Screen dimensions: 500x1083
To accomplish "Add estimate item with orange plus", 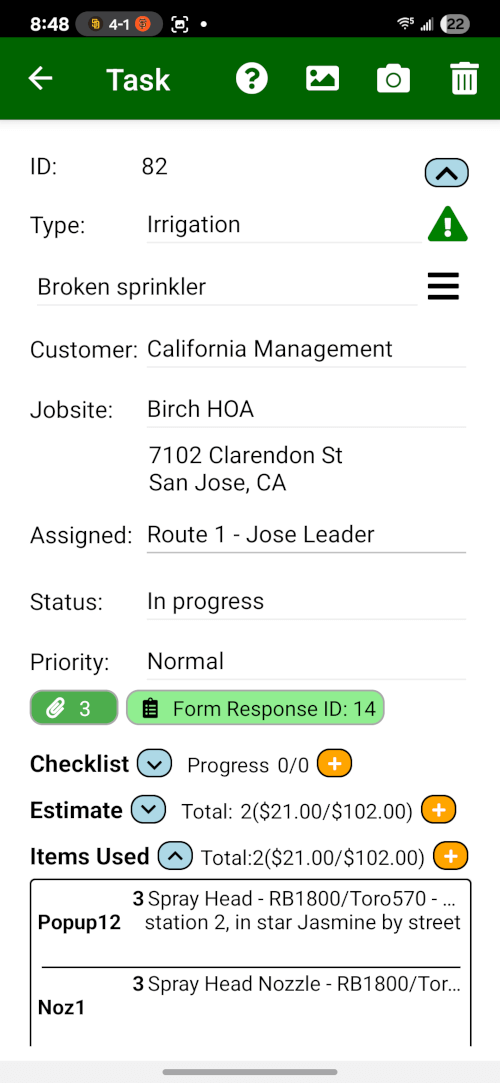I will pyautogui.click(x=439, y=809).
